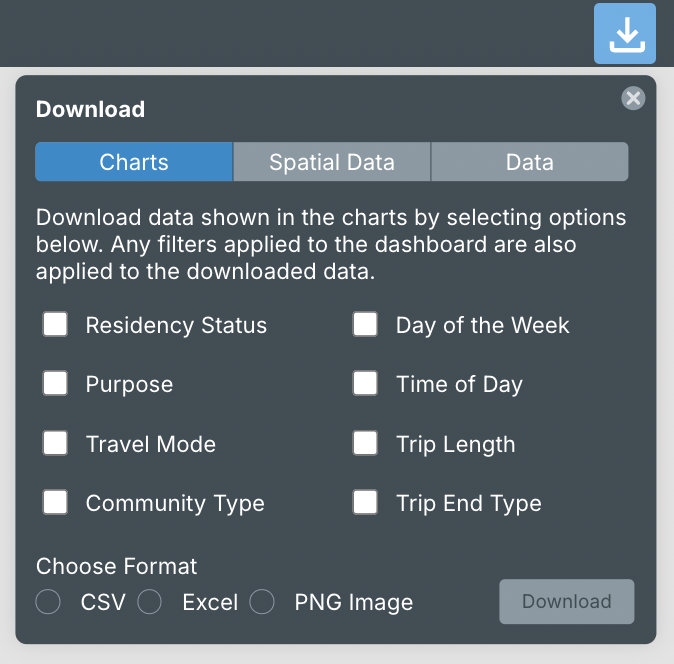Close the Download panel
674x664 pixels.
coord(633,98)
